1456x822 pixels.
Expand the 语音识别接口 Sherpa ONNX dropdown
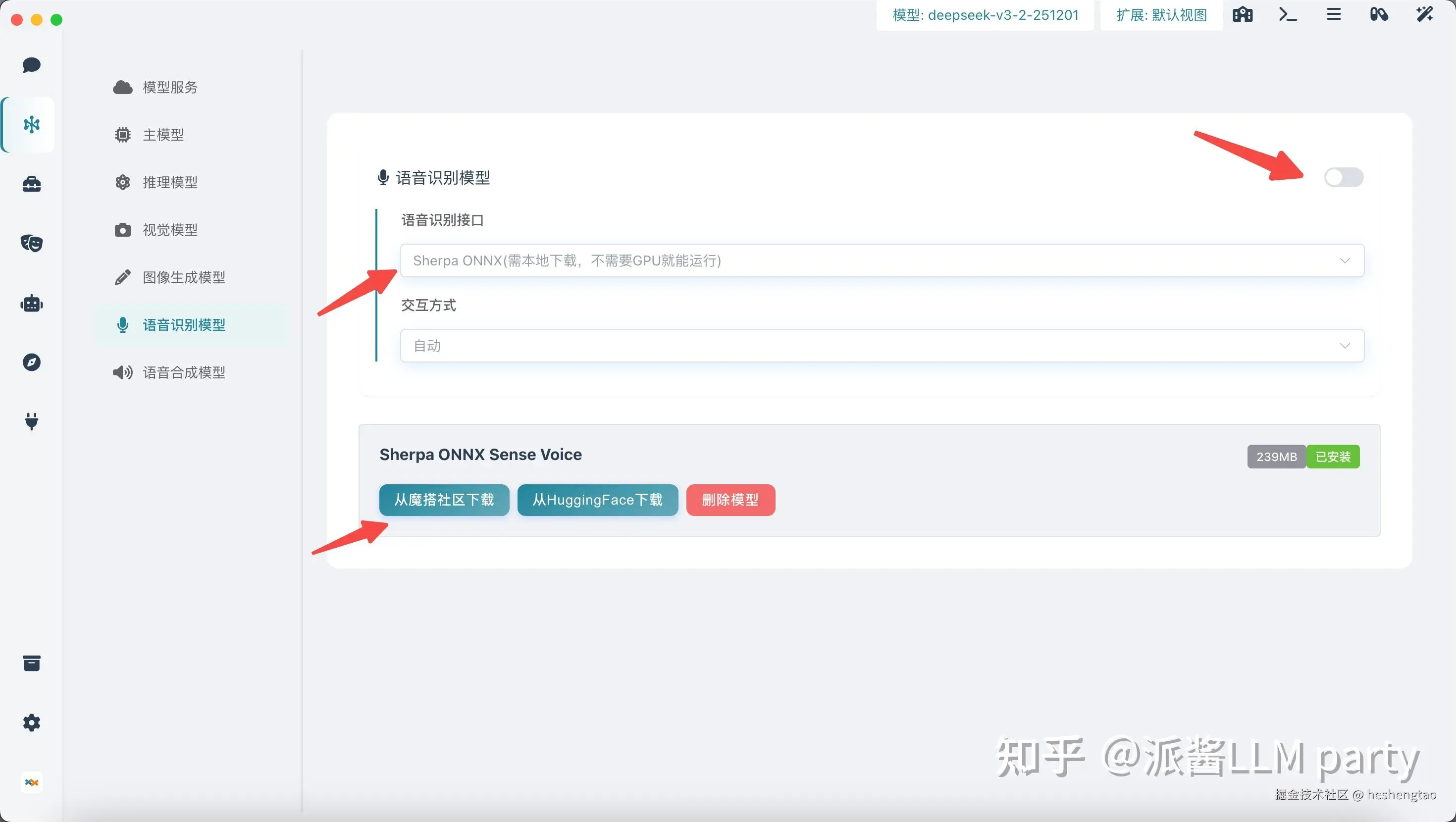point(882,260)
